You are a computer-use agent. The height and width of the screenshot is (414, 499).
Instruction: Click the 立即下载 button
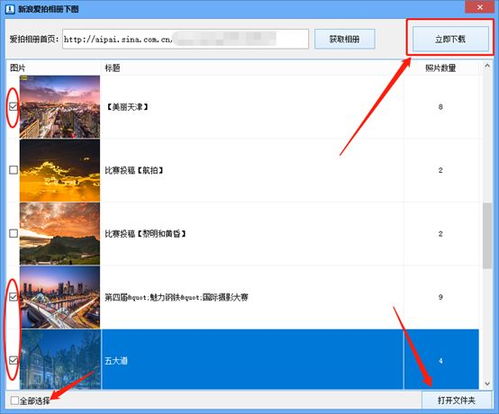(450, 39)
